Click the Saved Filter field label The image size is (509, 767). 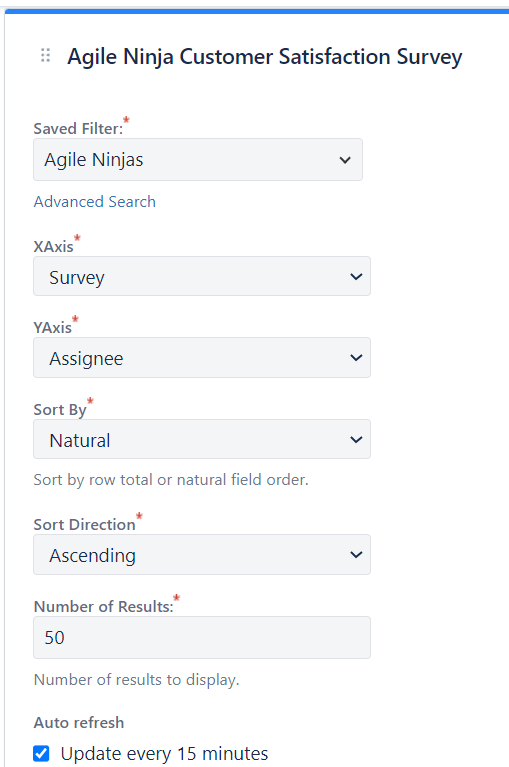tap(78, 129)
